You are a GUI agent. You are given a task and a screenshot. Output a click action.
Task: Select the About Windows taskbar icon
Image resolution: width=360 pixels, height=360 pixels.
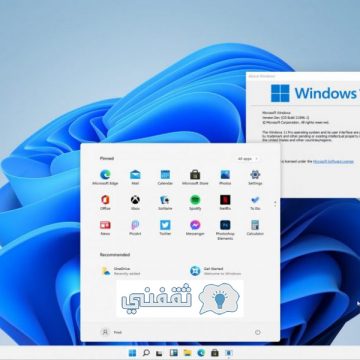click(228, 353)
